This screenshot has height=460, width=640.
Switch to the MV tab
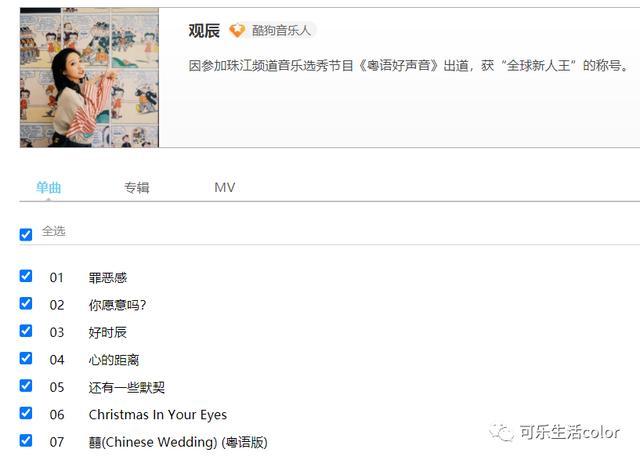(224, 187)
